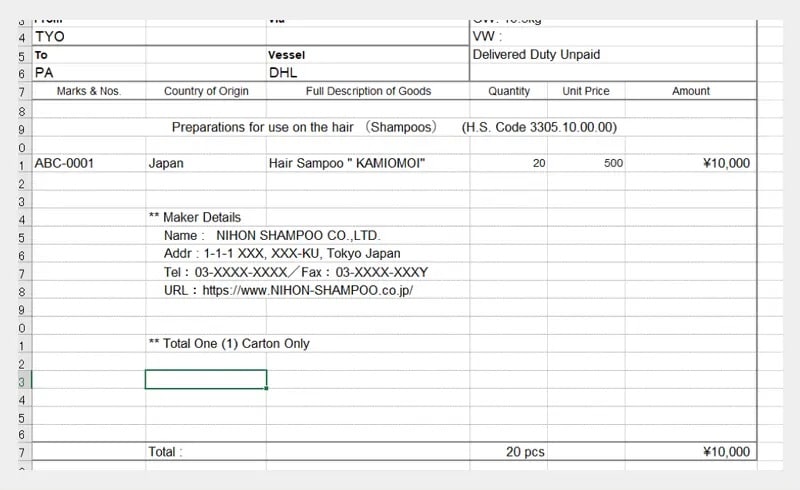
Task: Click the empty green-bordered active cell
Action: pyautogui.click(x=206, y=379)
